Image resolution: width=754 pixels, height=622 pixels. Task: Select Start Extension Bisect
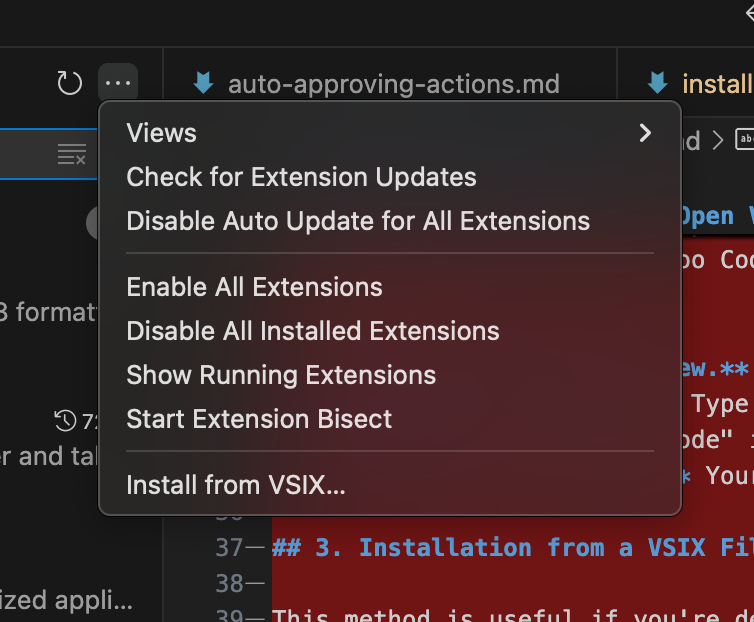coord(259,419)
